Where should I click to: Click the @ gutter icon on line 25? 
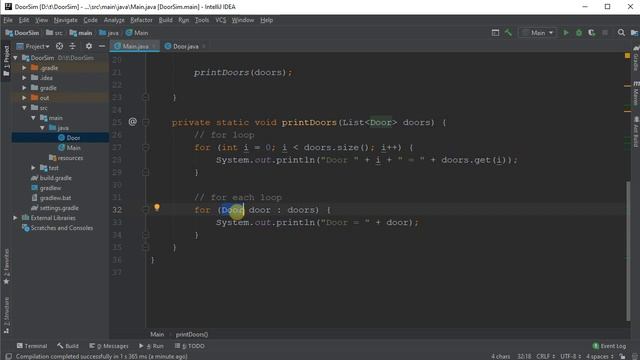pos(133,122)
